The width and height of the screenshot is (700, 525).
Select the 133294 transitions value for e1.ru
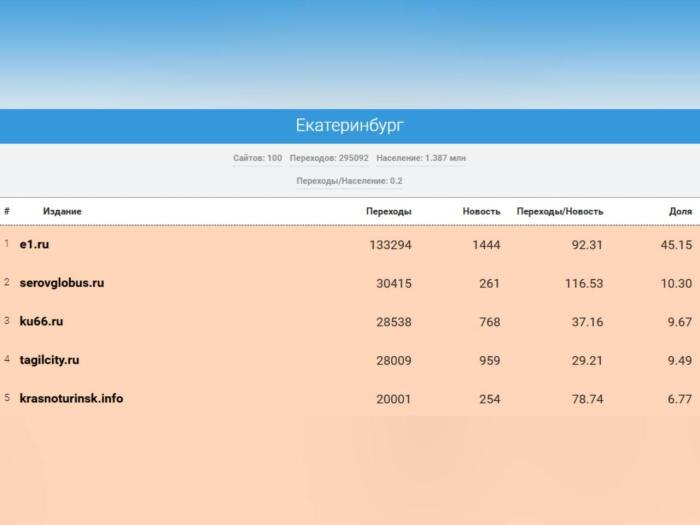click(x=390, y=245)
